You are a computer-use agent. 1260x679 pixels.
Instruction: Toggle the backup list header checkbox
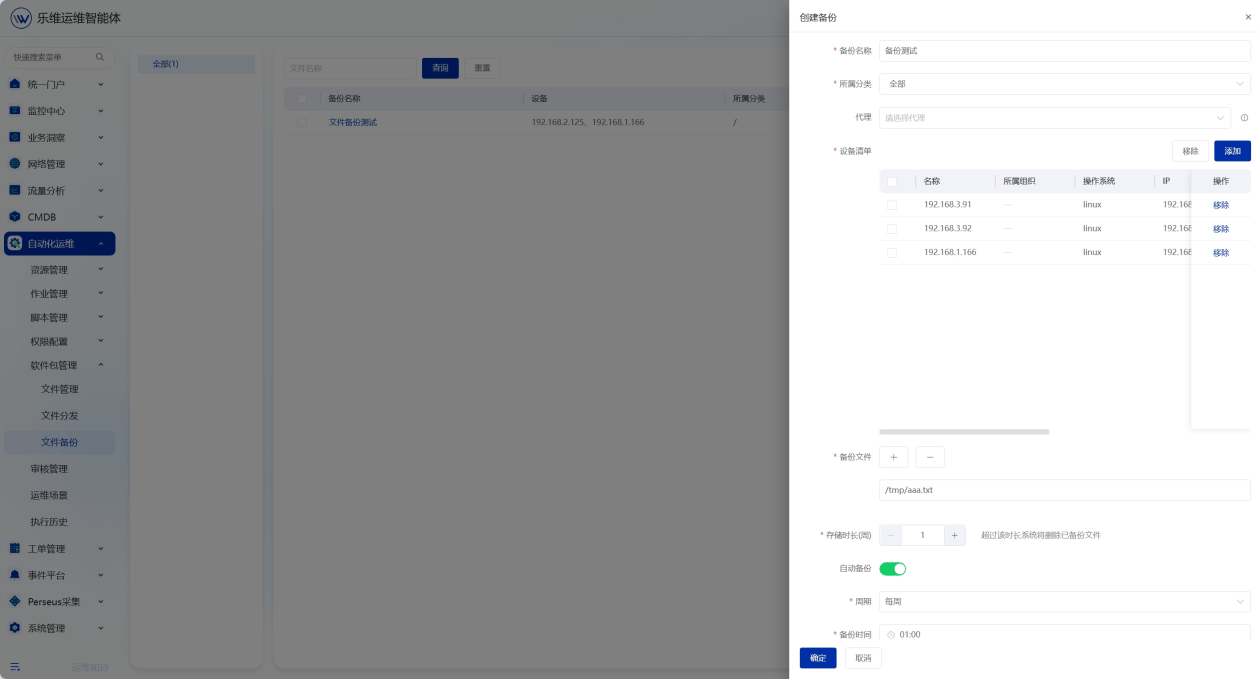click(302, 99)
